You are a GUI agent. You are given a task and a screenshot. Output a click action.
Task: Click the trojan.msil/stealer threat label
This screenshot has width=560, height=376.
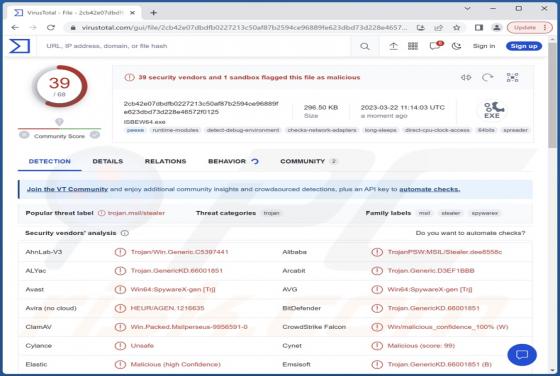[x=136, y=213]
